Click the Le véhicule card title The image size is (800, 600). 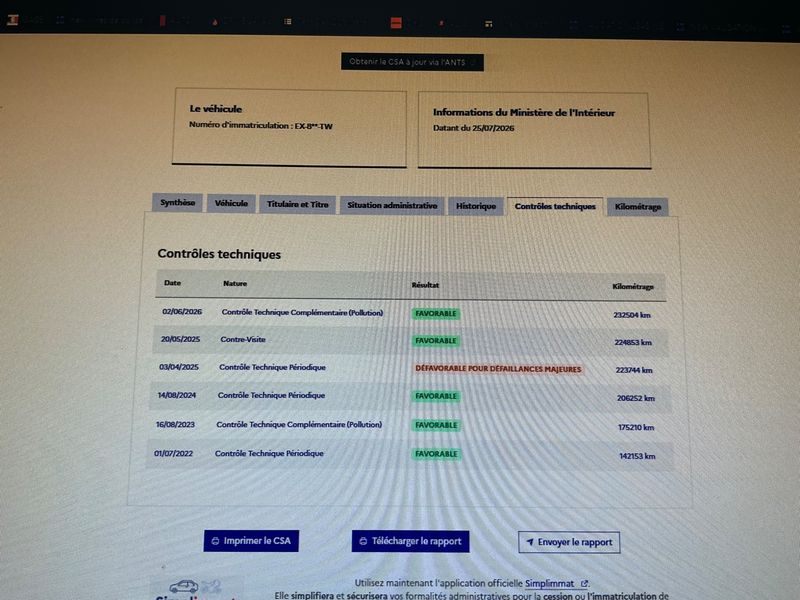point(215,109)
